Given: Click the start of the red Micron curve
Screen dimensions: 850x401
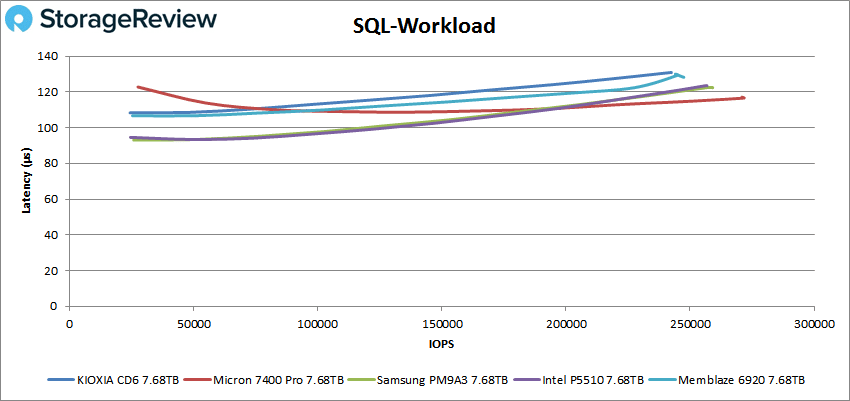Looking at the screenshot, I should click(138, 87).
